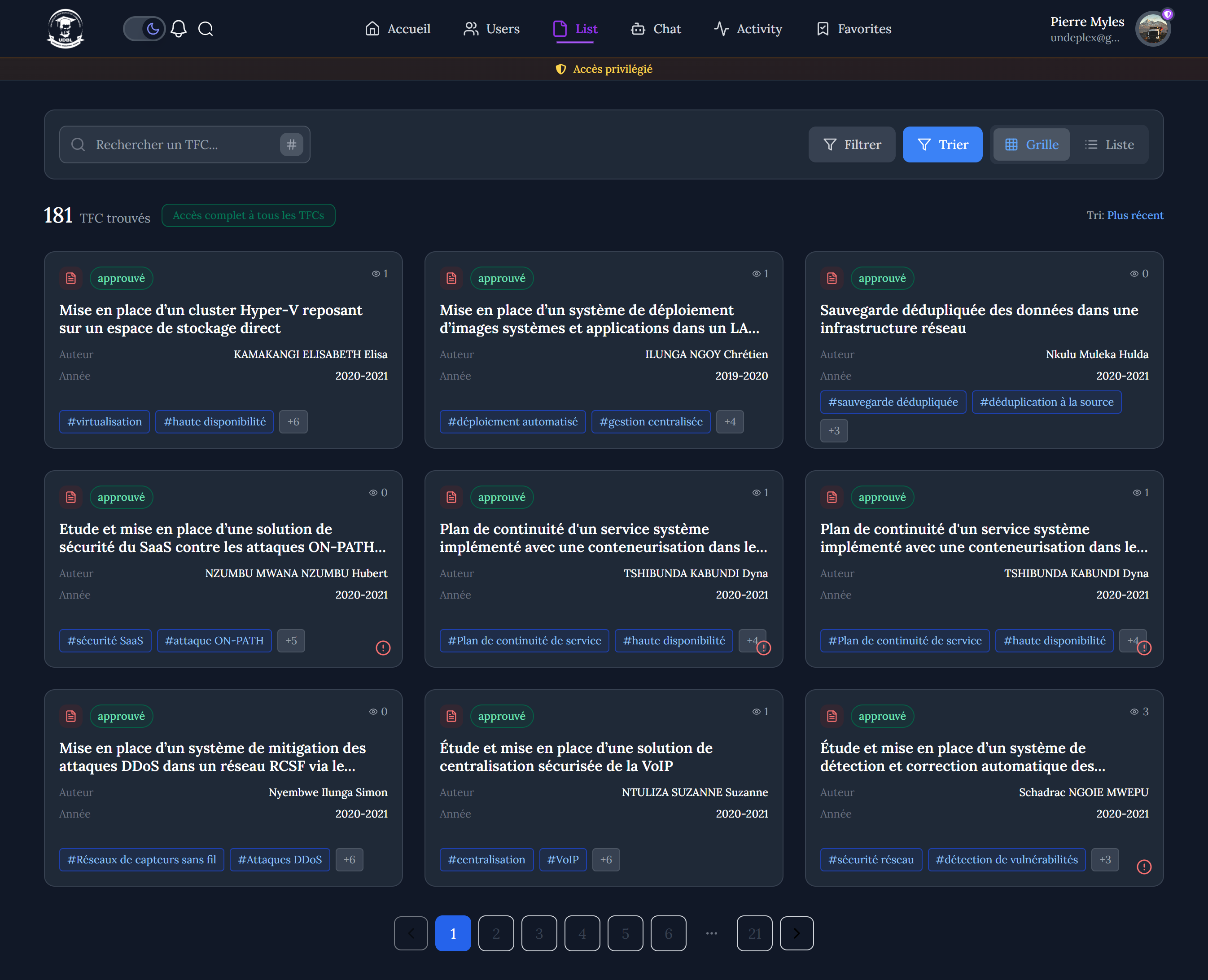The height and width of the screenshot is (980, 1208).
Task: Go to the Chat tab
Action: [x=656, y=29]
